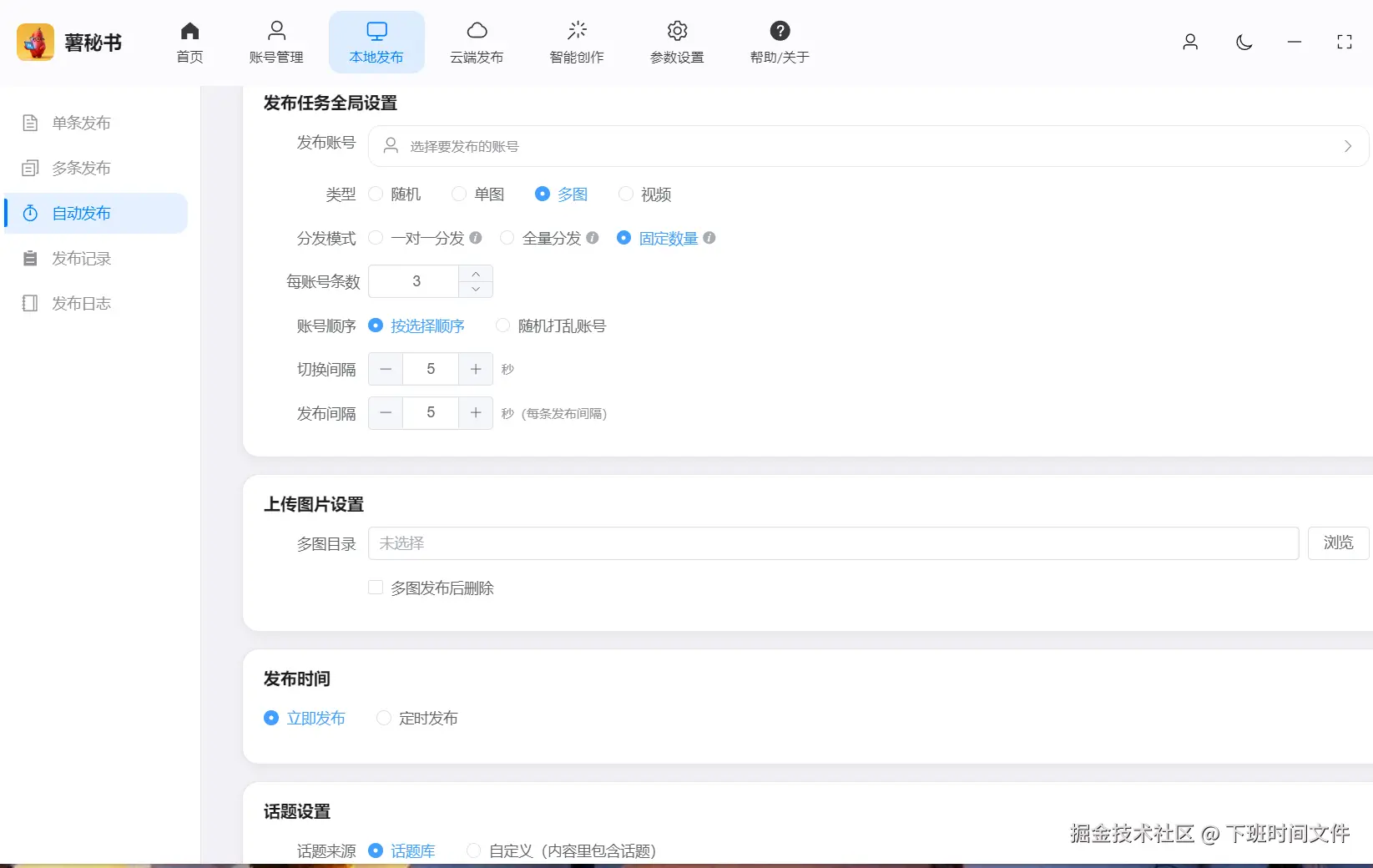Select 单条发布 from the sidebar
The image size is (1373, 868).
coord(81,123)
